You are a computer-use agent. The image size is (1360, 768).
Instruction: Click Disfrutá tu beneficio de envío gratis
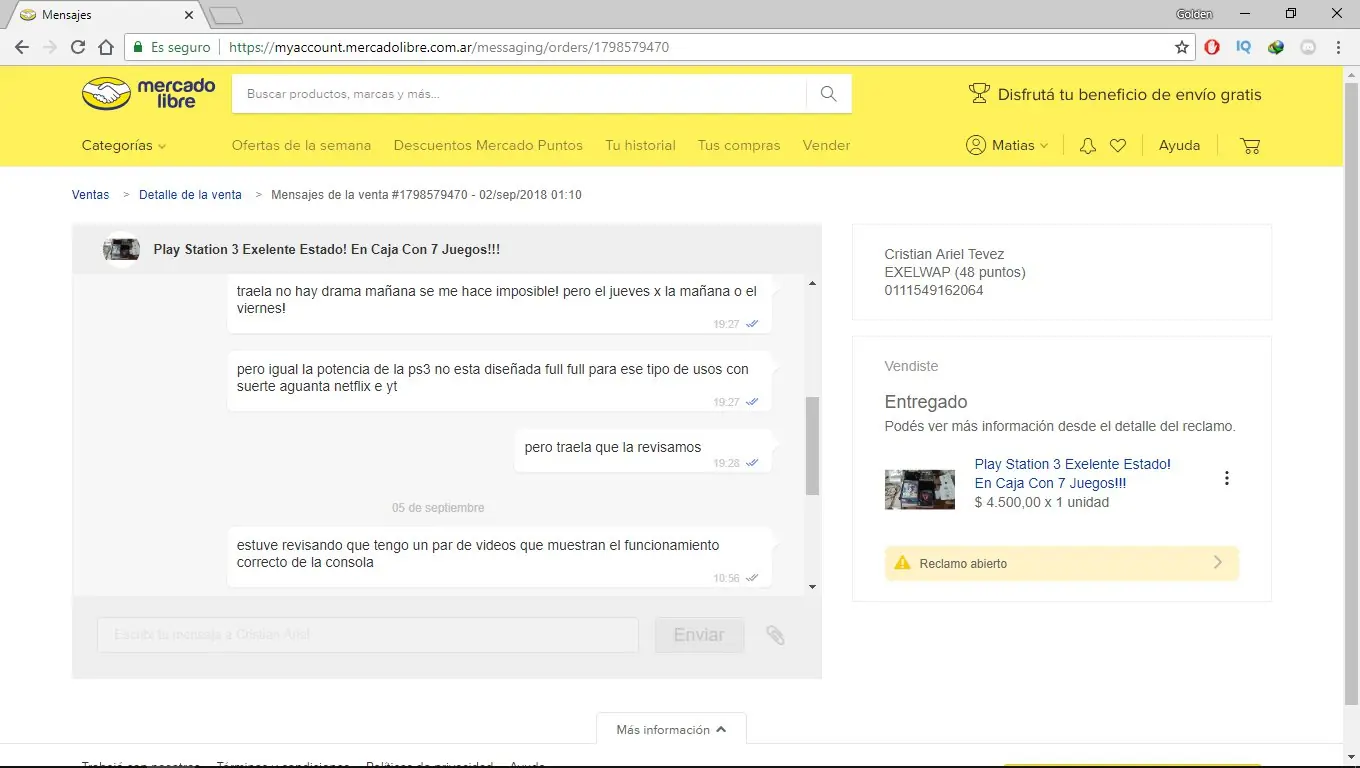[1130, 95]
